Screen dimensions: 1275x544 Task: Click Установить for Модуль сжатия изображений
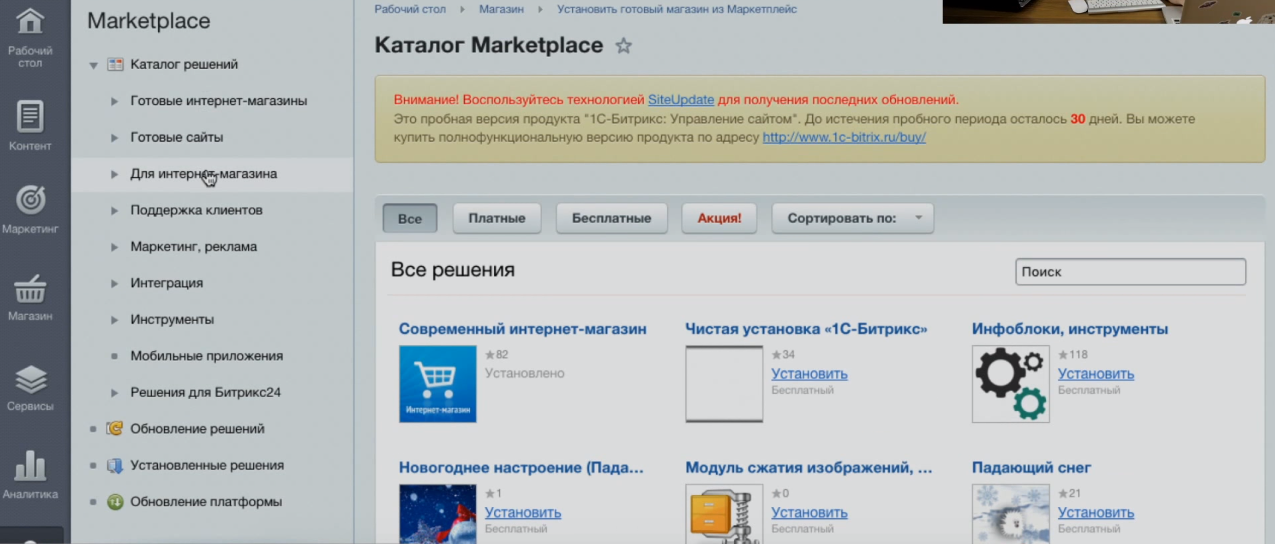click(809, 513)
